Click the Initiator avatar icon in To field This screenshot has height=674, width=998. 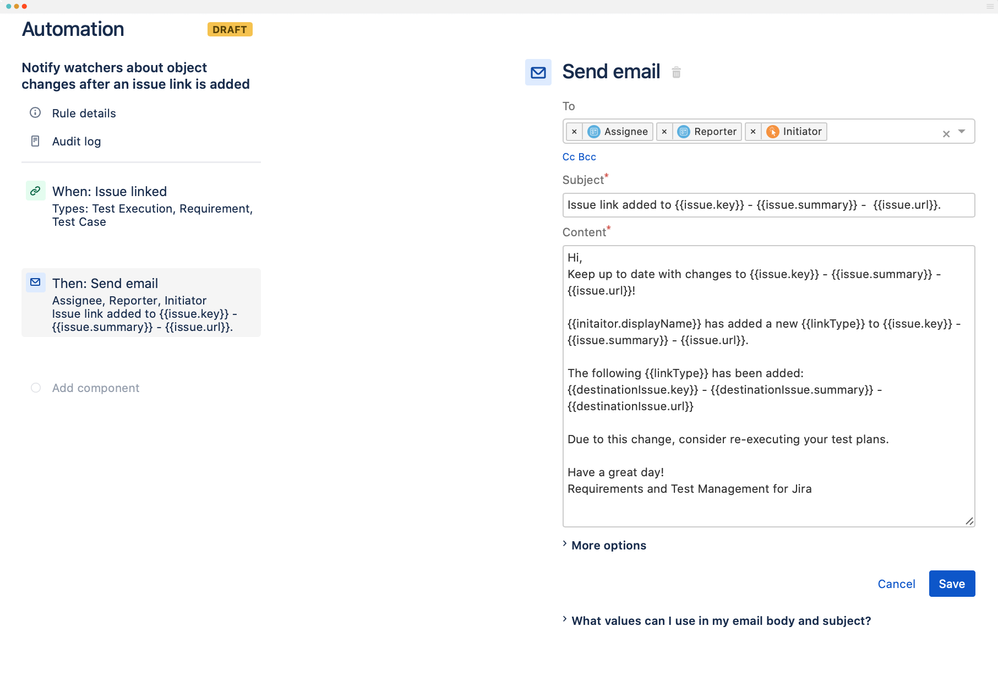coord(773,132)
